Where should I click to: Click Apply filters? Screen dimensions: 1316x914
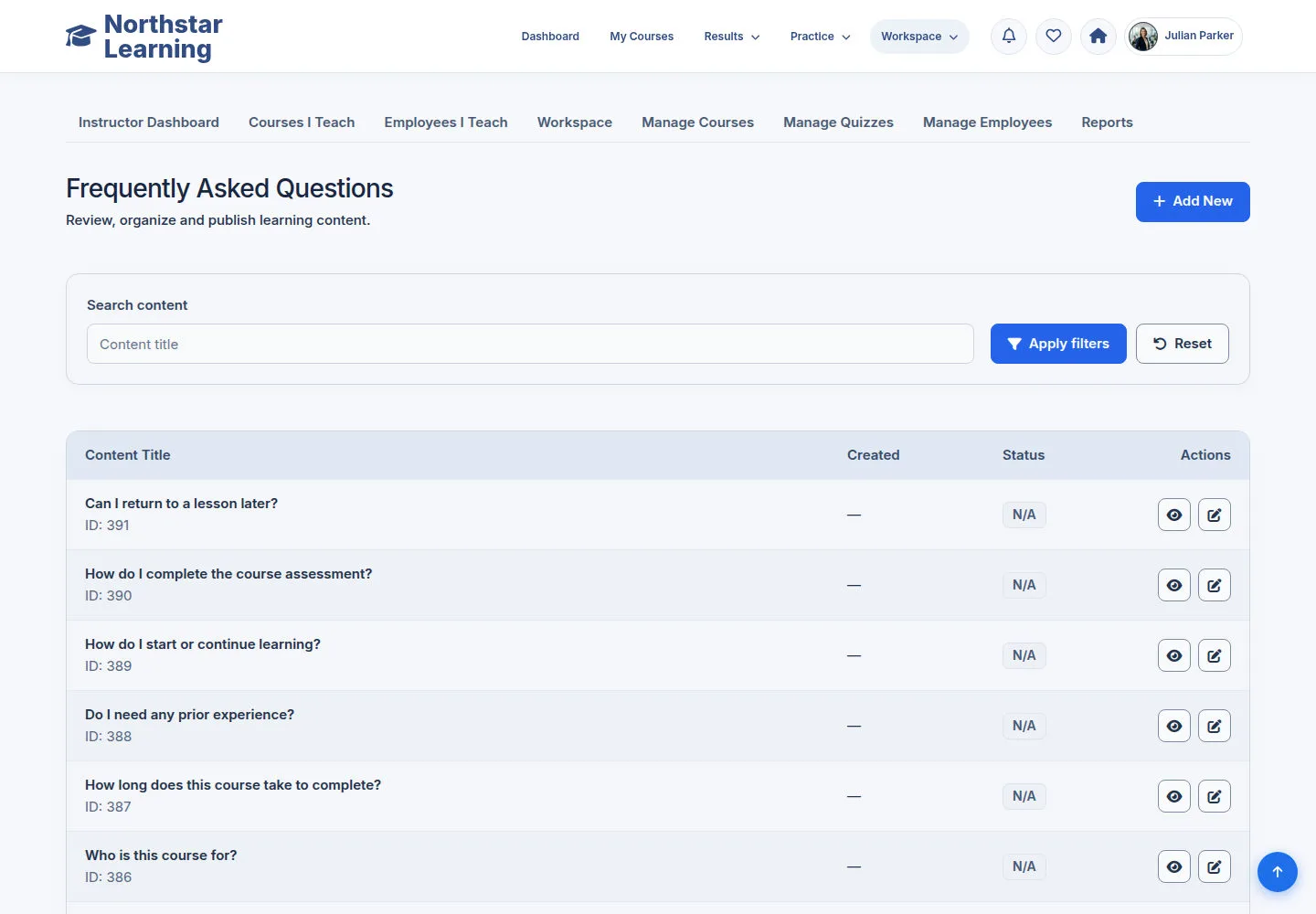click(1058, 344)
